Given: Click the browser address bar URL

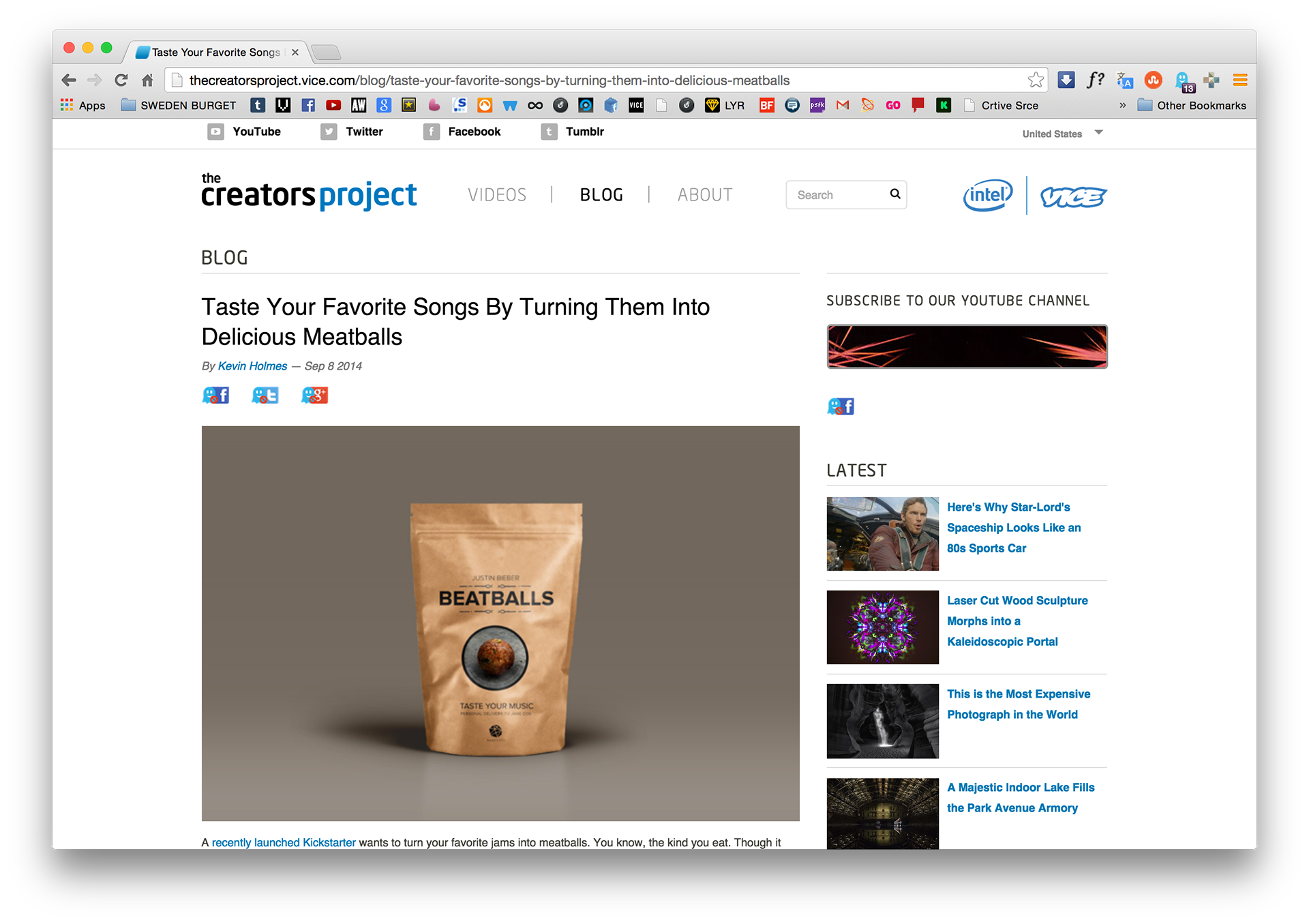Looking at the screenshot, I should [490, 80].
